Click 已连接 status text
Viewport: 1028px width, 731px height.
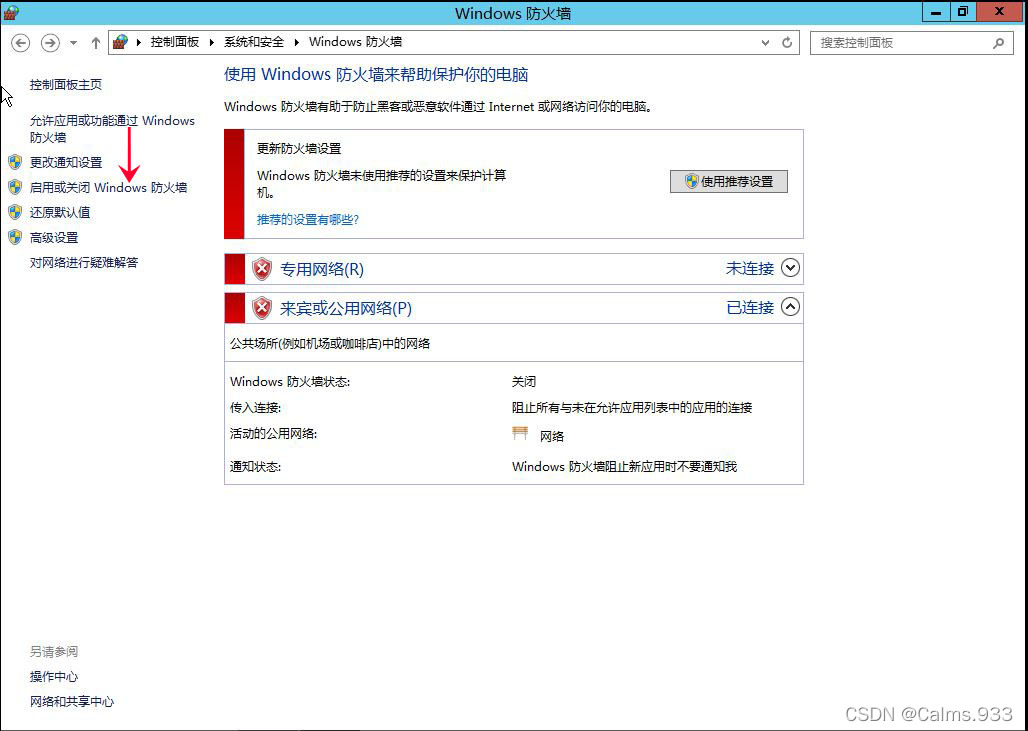(x=750, y=307)
